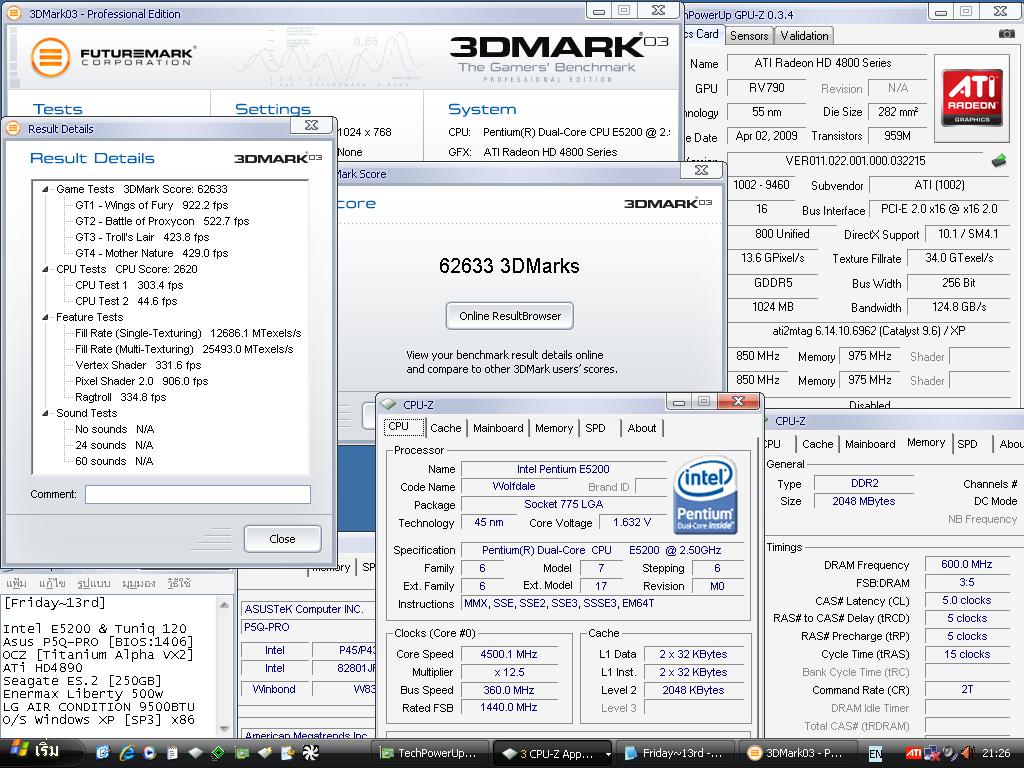Switch to 3DMark03 taskbar button

797,753
